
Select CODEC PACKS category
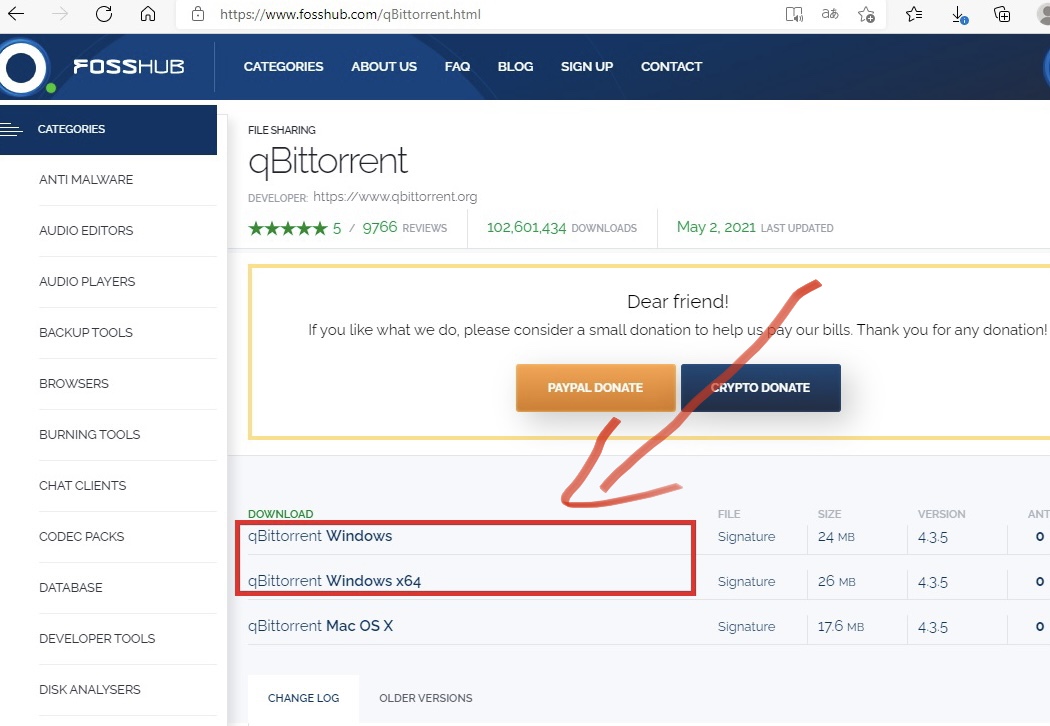(x=82, y=536)
